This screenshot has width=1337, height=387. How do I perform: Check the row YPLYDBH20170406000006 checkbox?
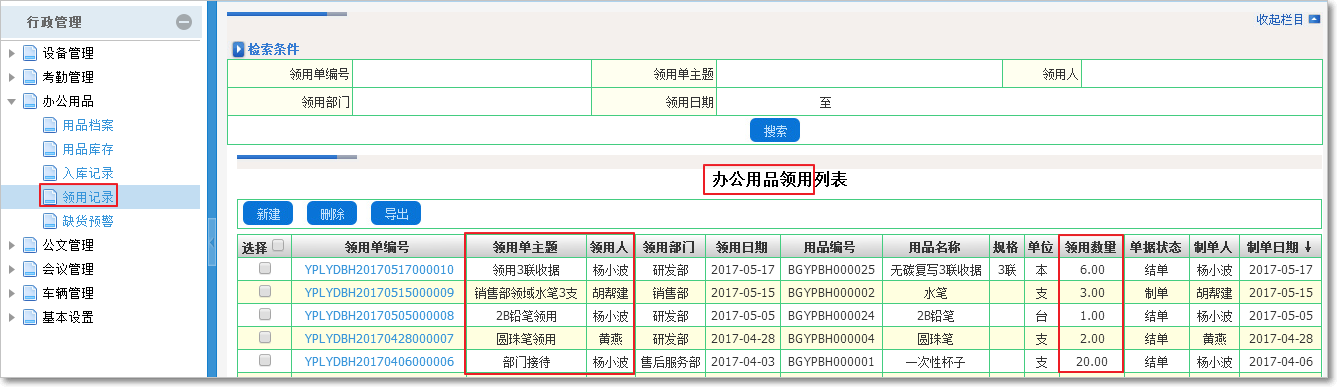tap(265, 361)
